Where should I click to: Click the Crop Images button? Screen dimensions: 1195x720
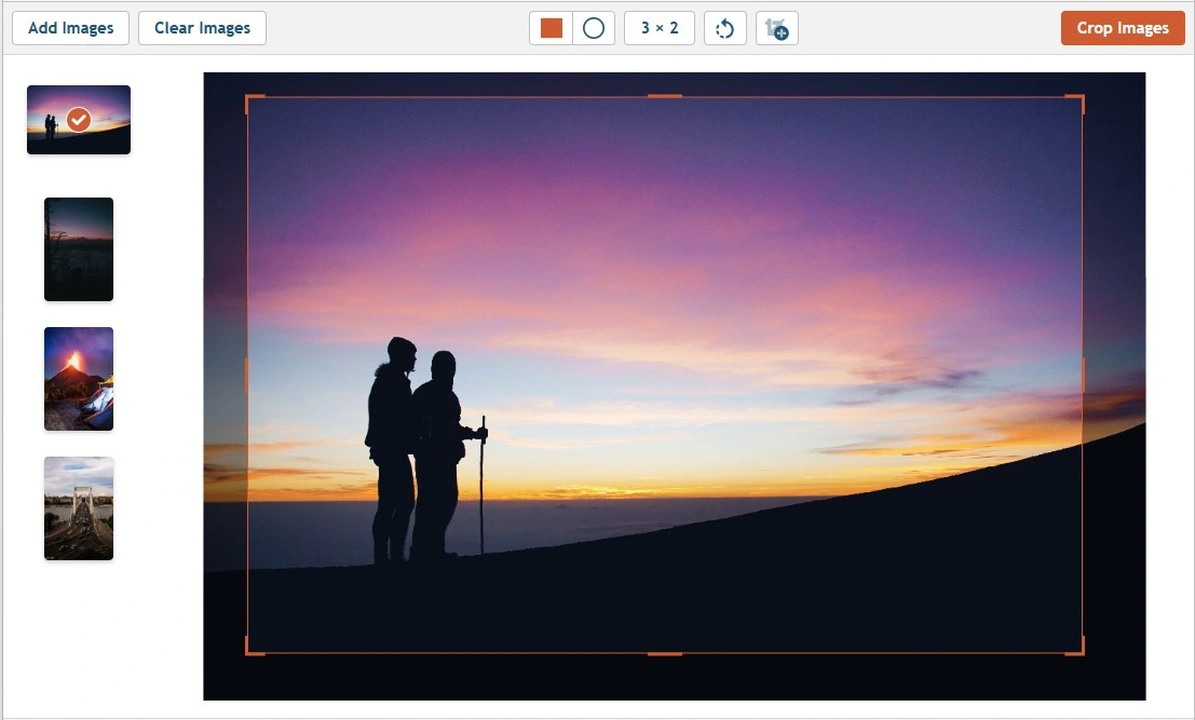point(1122,28)
